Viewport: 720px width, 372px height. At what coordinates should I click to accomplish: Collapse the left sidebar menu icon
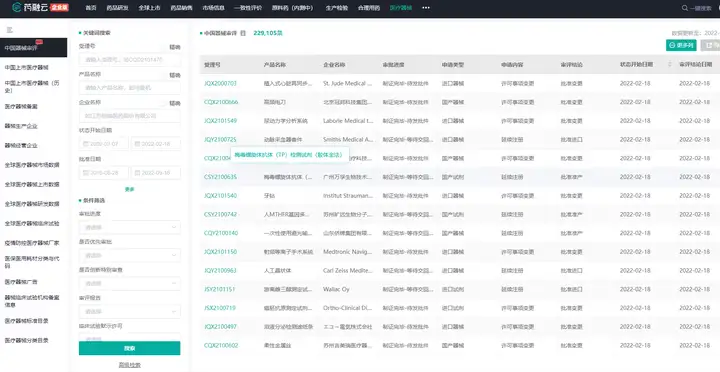click(x=9, y=30)
